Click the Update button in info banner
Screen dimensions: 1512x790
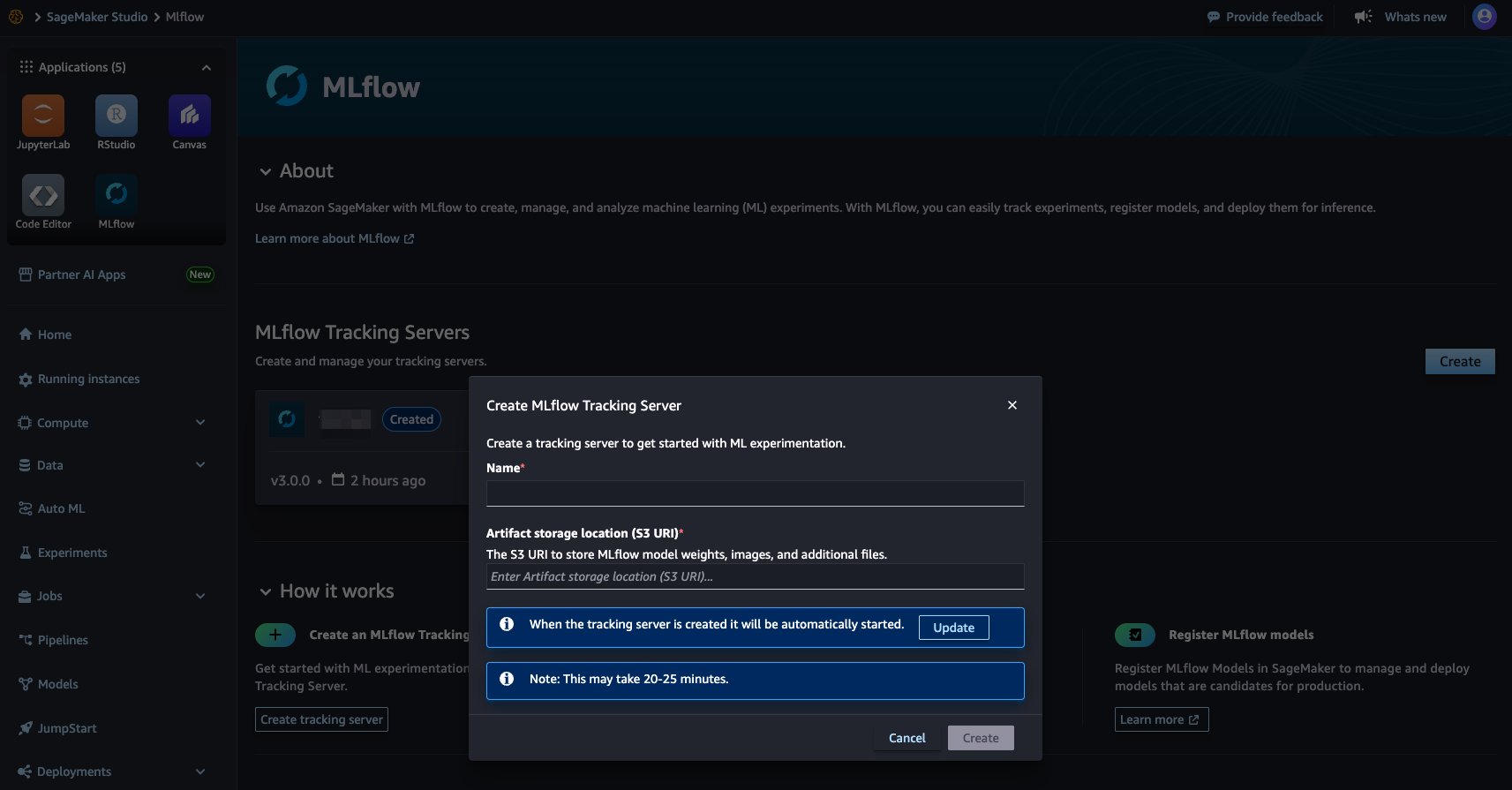[953, 628]
